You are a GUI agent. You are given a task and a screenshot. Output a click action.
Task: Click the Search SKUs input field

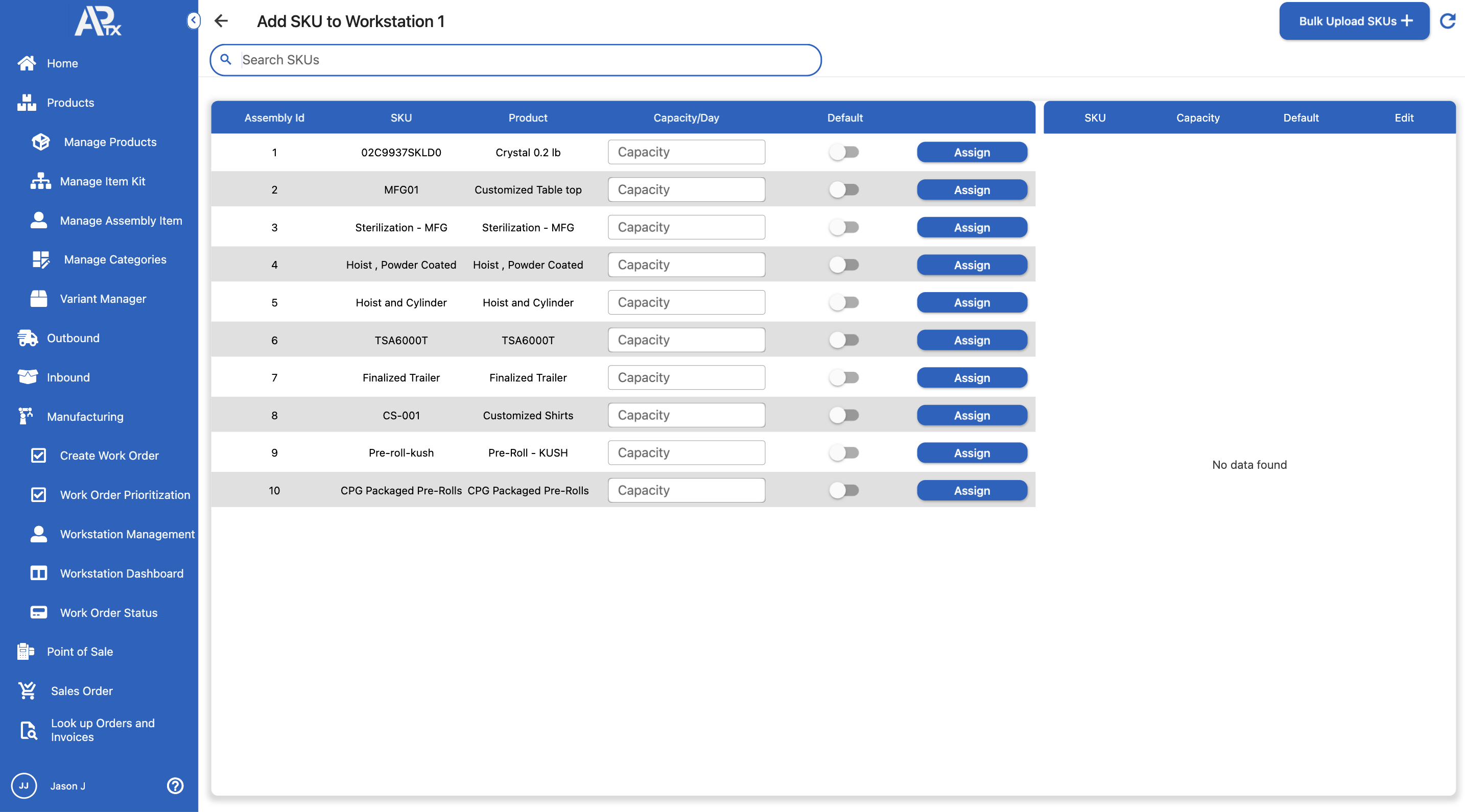(x=523, y=60)
